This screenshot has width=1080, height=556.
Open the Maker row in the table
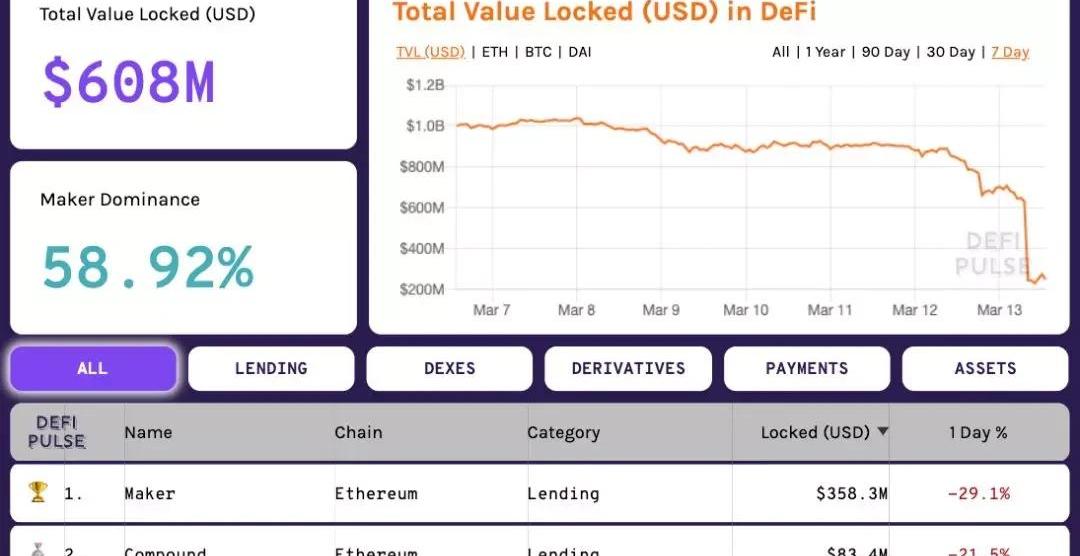[539, 493]
